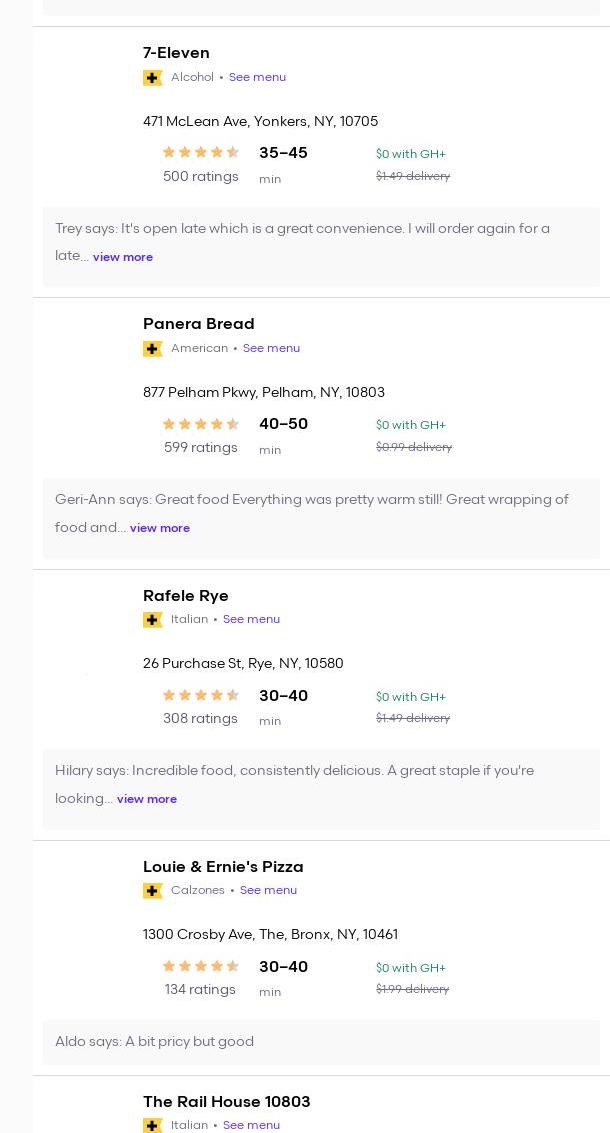610x1133 pixels.
Task: Open Panera Bread's See menu link
Action: [271, 348]
